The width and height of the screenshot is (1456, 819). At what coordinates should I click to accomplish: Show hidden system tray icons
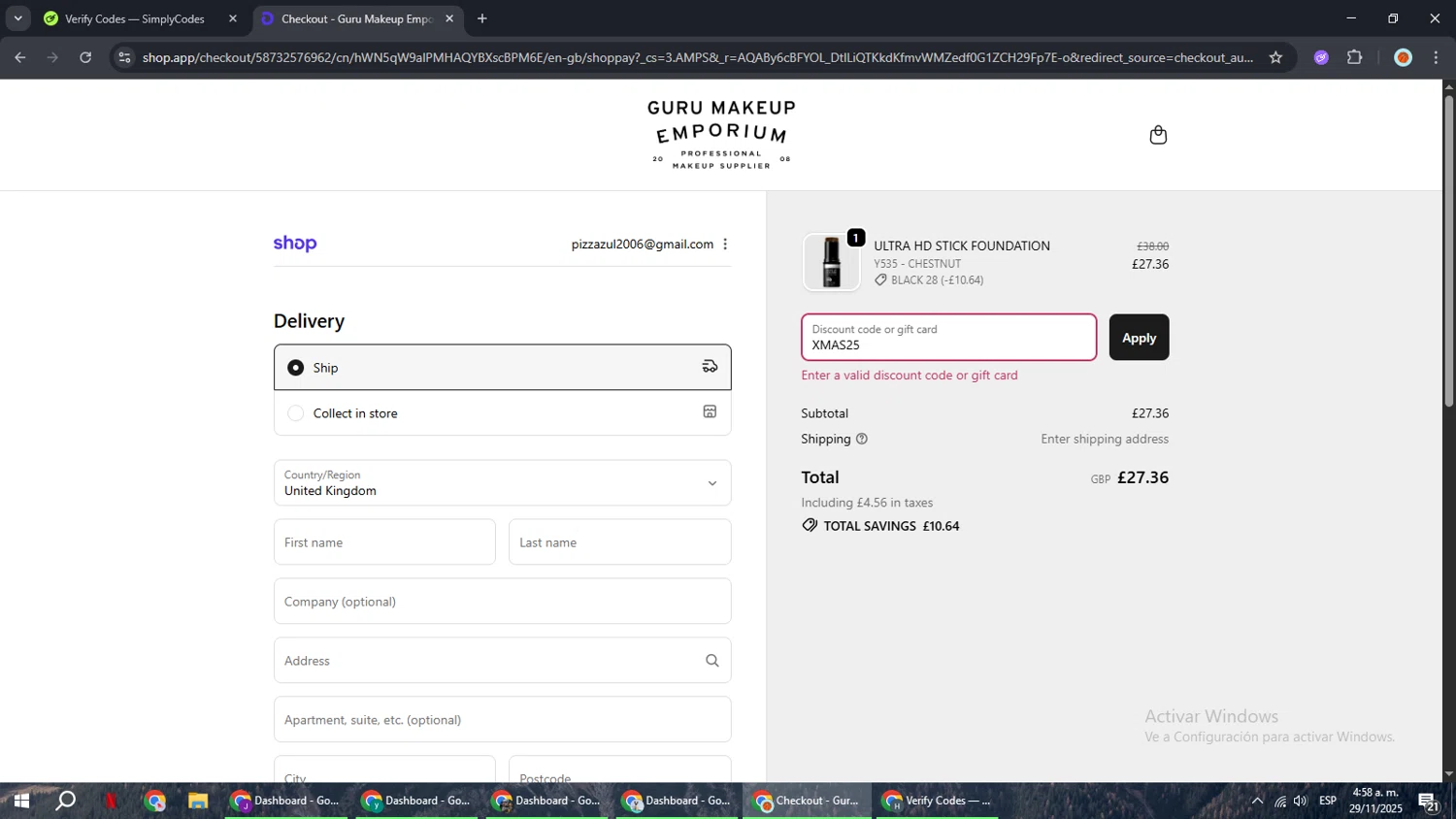pos(1257,801)
